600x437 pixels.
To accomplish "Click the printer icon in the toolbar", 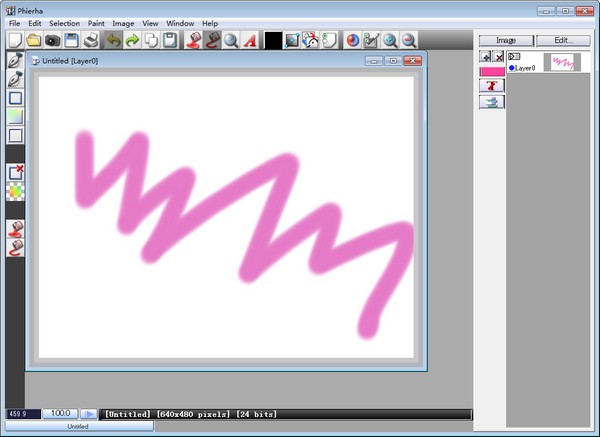I will [x=91, y=41].
